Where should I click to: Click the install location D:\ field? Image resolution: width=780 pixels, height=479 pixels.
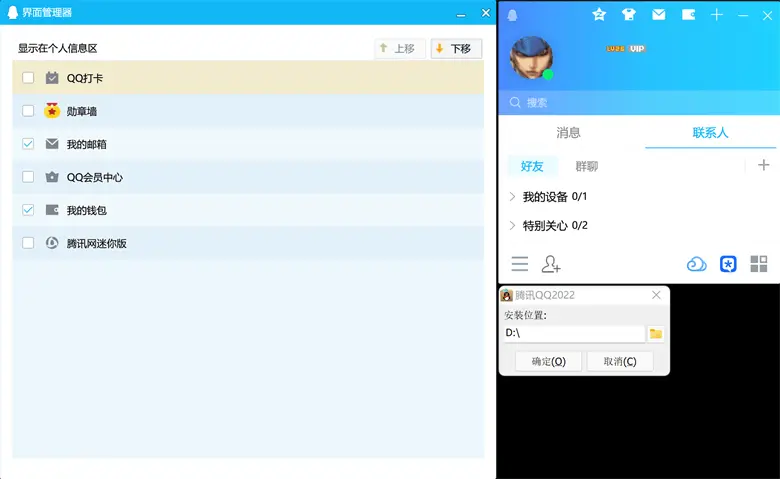(x=574, y=333)
